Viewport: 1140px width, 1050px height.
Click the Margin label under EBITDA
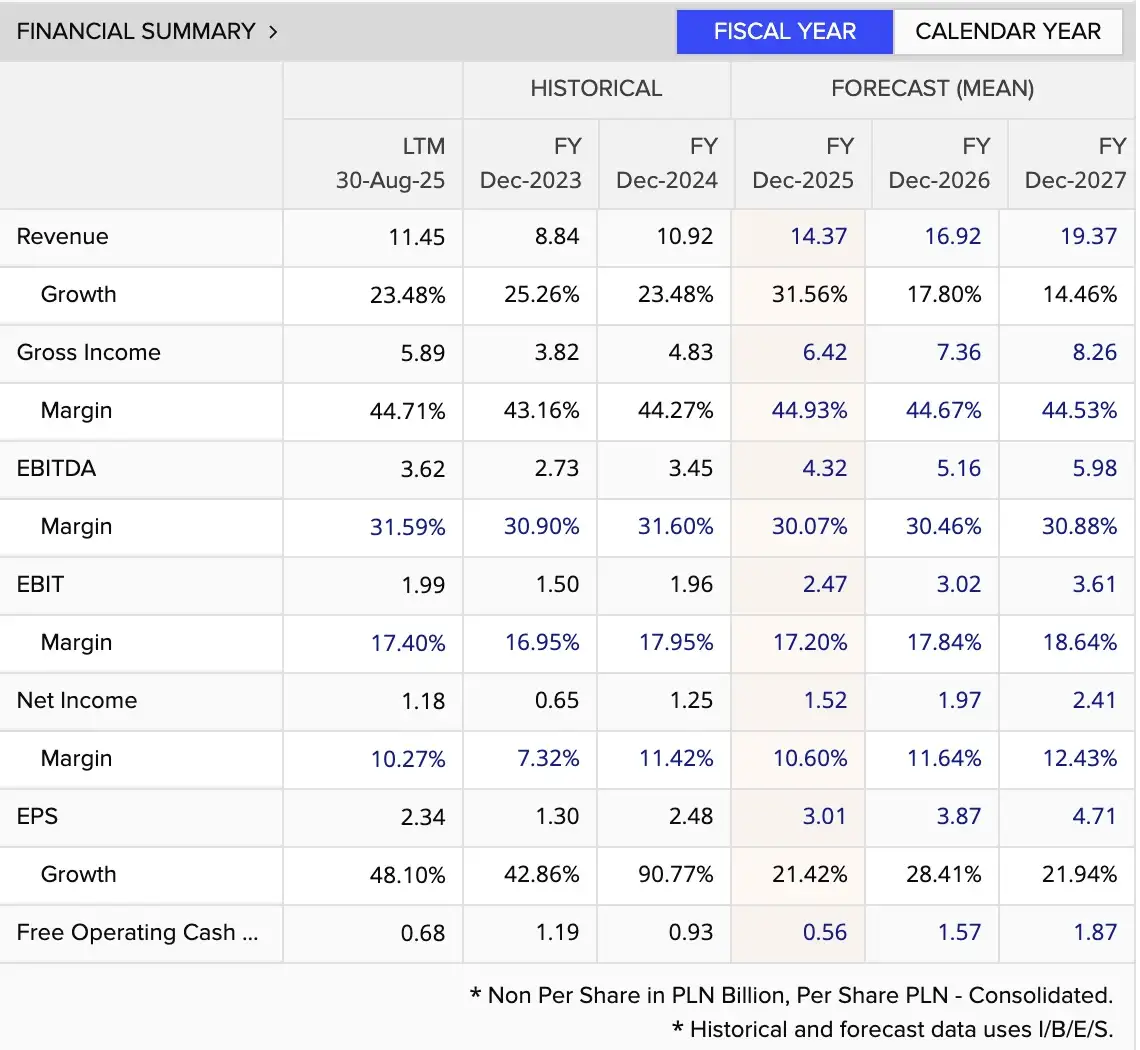[76, 526]
